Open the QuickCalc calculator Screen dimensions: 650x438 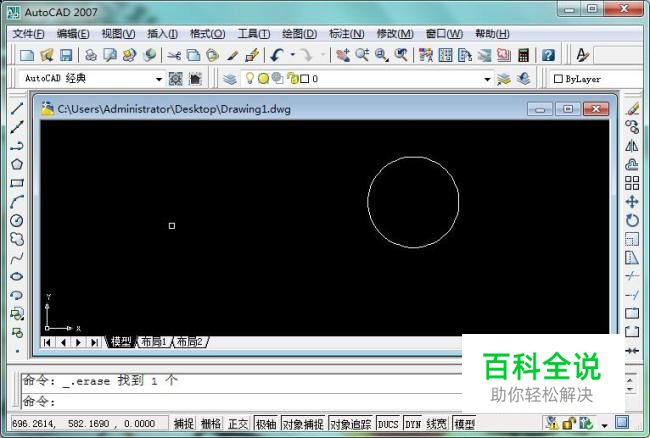coord(524,55)
